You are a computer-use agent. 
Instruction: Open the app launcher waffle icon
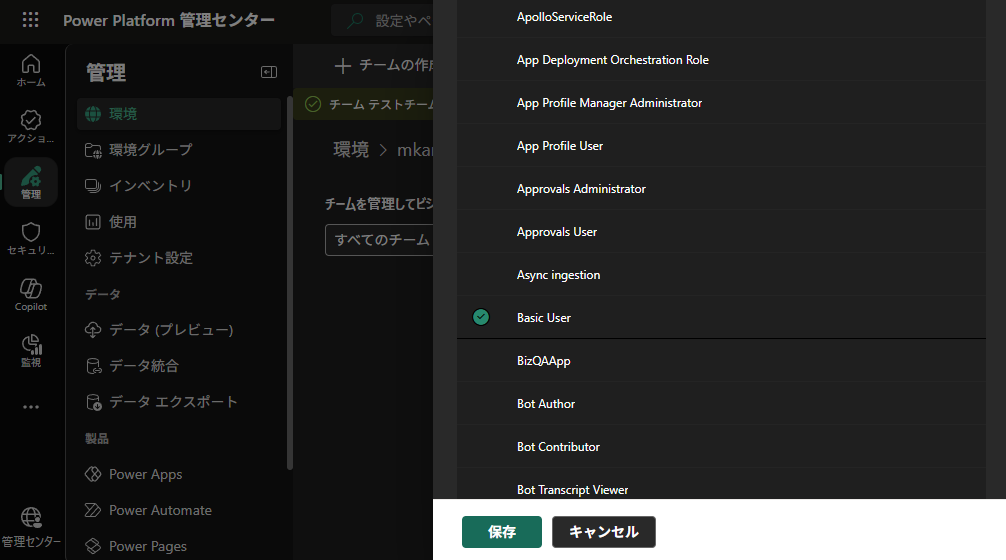(x=31, y=20)
